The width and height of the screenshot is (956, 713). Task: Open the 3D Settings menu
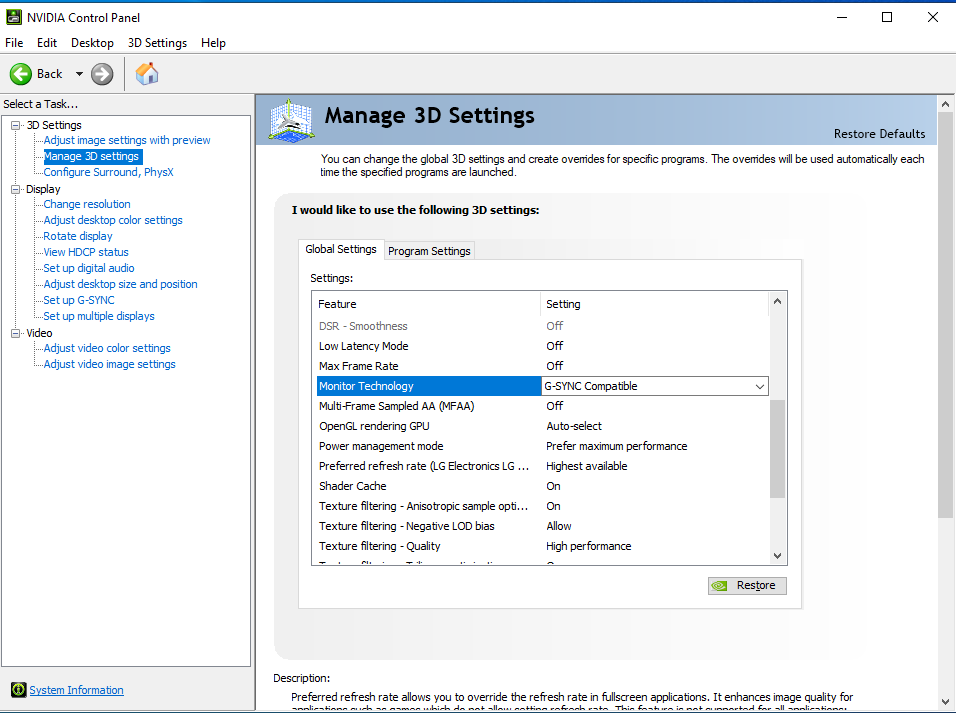click(157, 43)
